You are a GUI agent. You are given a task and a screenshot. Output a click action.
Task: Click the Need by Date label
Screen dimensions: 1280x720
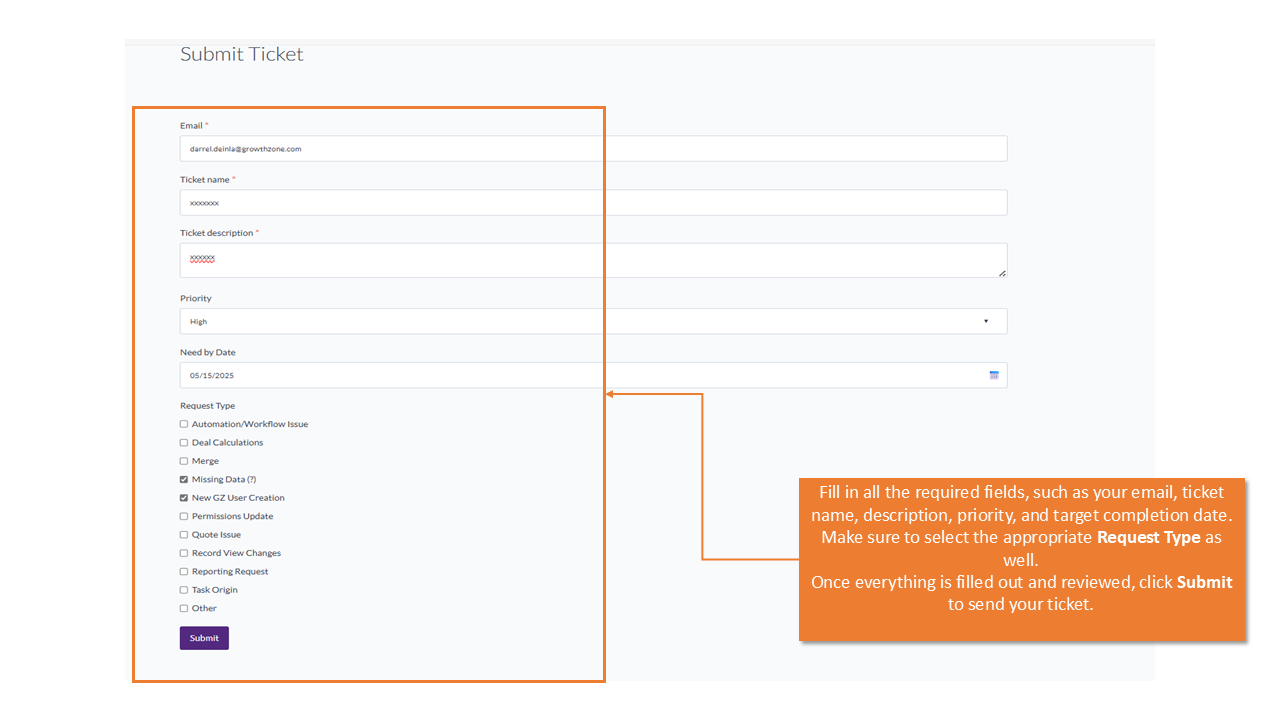click(x=208, y=352)
